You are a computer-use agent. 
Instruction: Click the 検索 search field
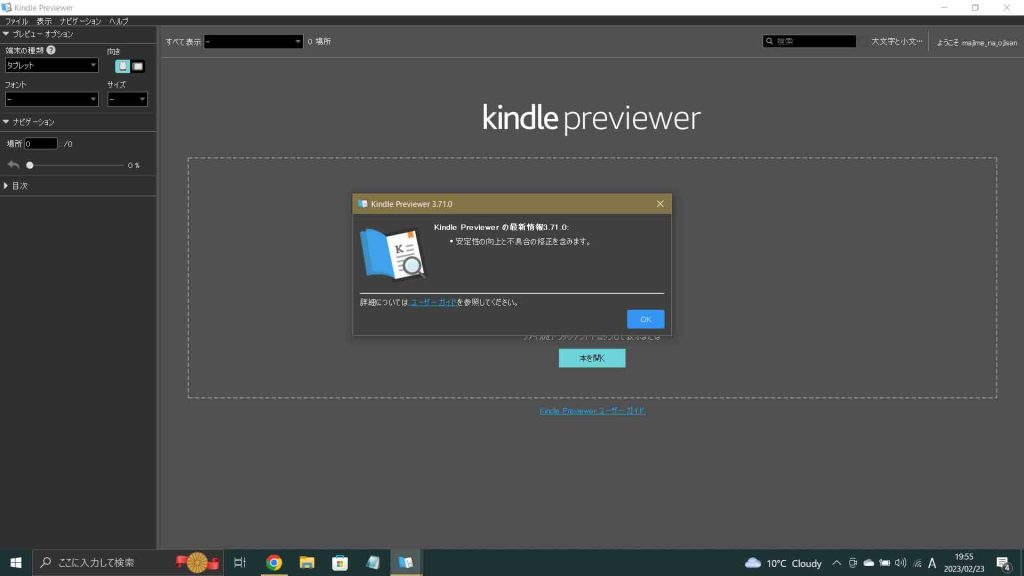coord(808,41)
